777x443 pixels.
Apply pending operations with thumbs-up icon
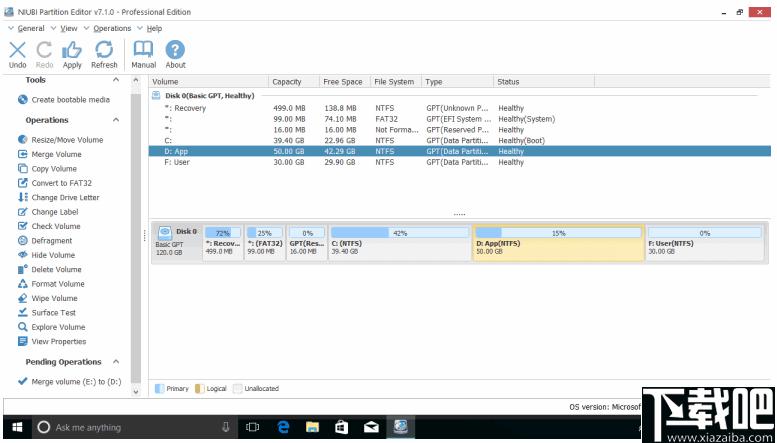pyautogui.click(x=72, y=50)
